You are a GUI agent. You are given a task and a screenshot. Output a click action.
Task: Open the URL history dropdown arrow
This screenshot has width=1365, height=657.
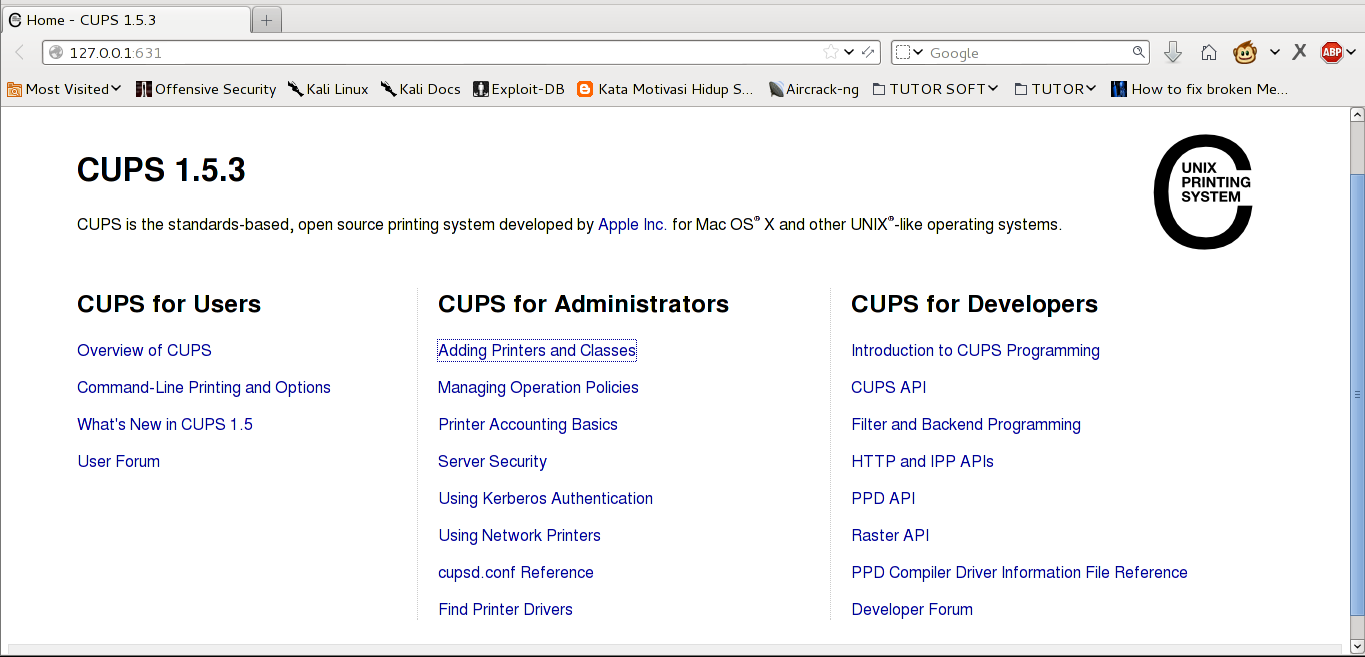(x=849, y=52)
